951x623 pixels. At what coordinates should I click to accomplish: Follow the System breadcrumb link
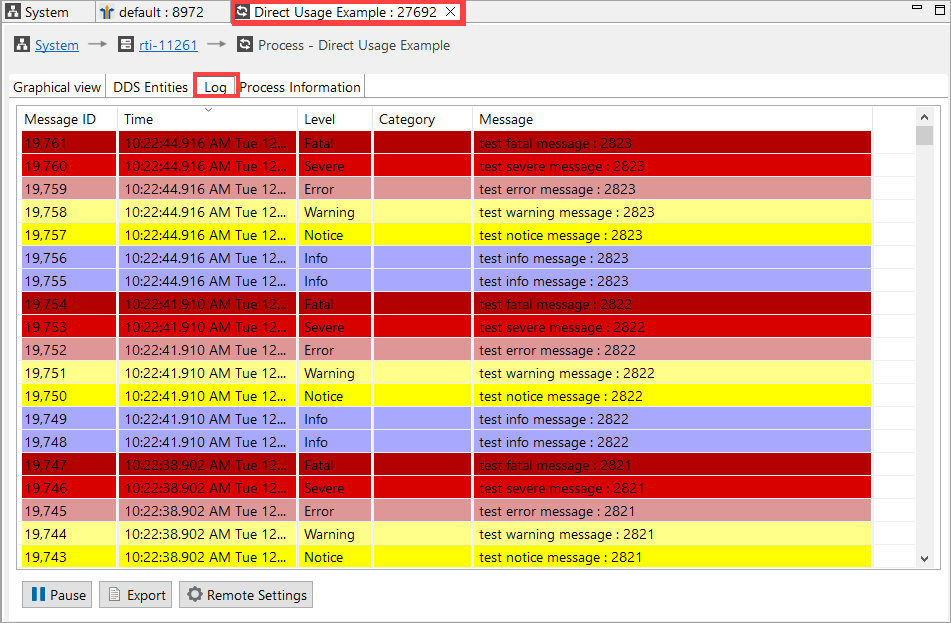pos(56,45)
